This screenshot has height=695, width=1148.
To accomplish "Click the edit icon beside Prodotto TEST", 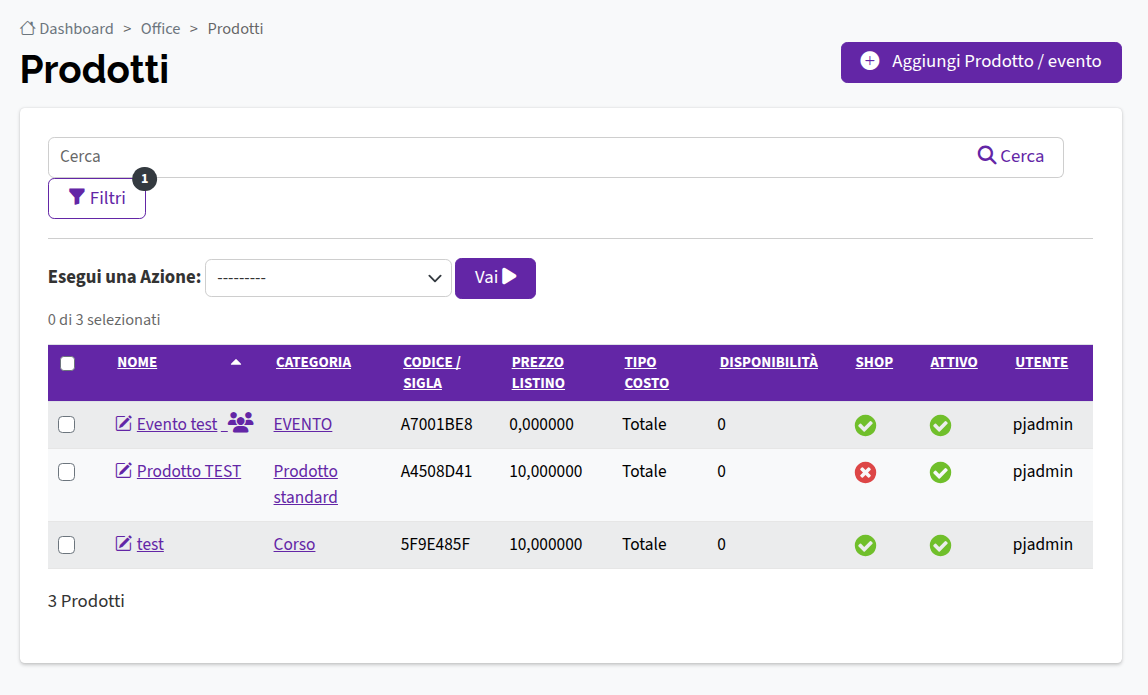I will (x=123, y=470).
